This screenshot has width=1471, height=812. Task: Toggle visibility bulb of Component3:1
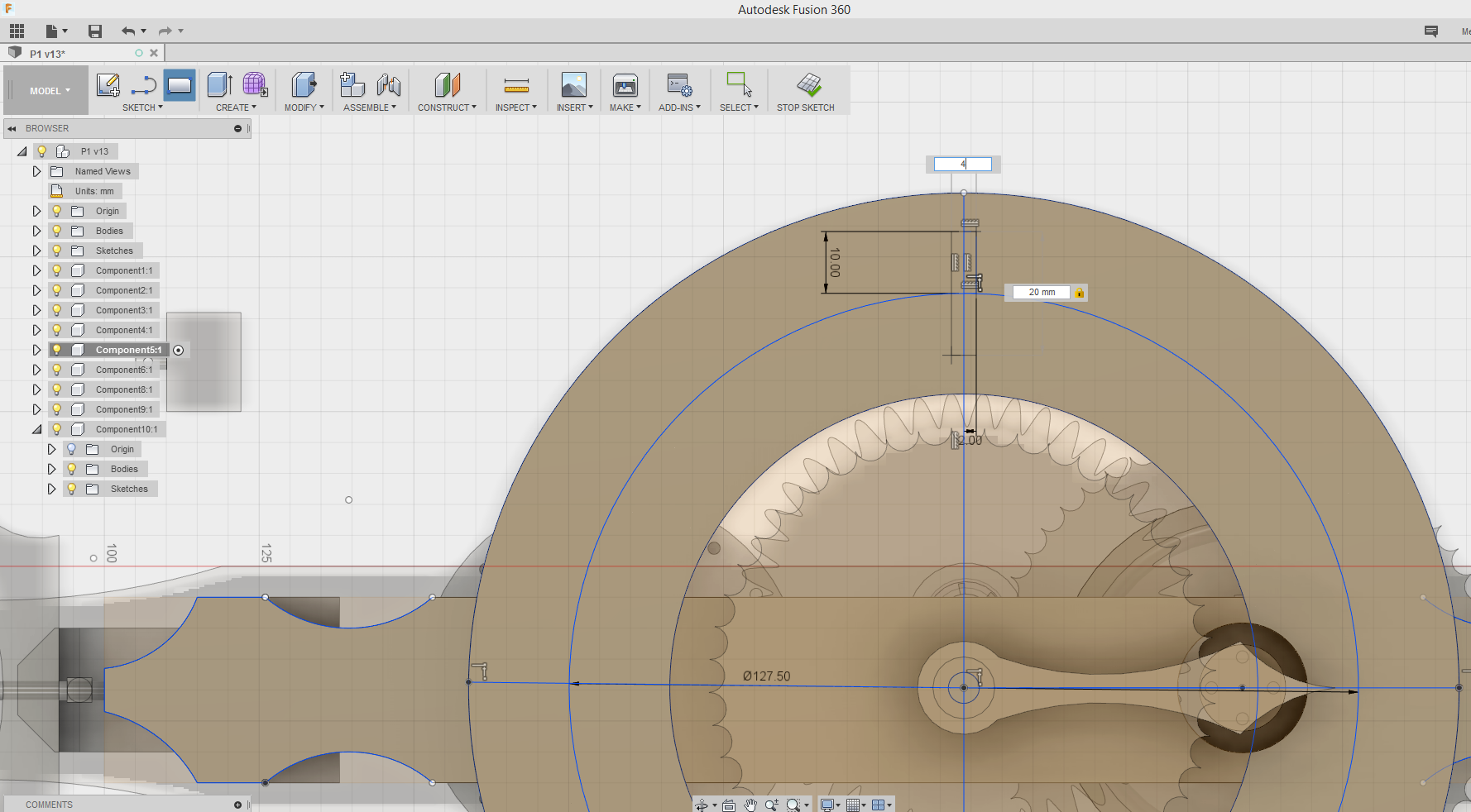point(57,310)
